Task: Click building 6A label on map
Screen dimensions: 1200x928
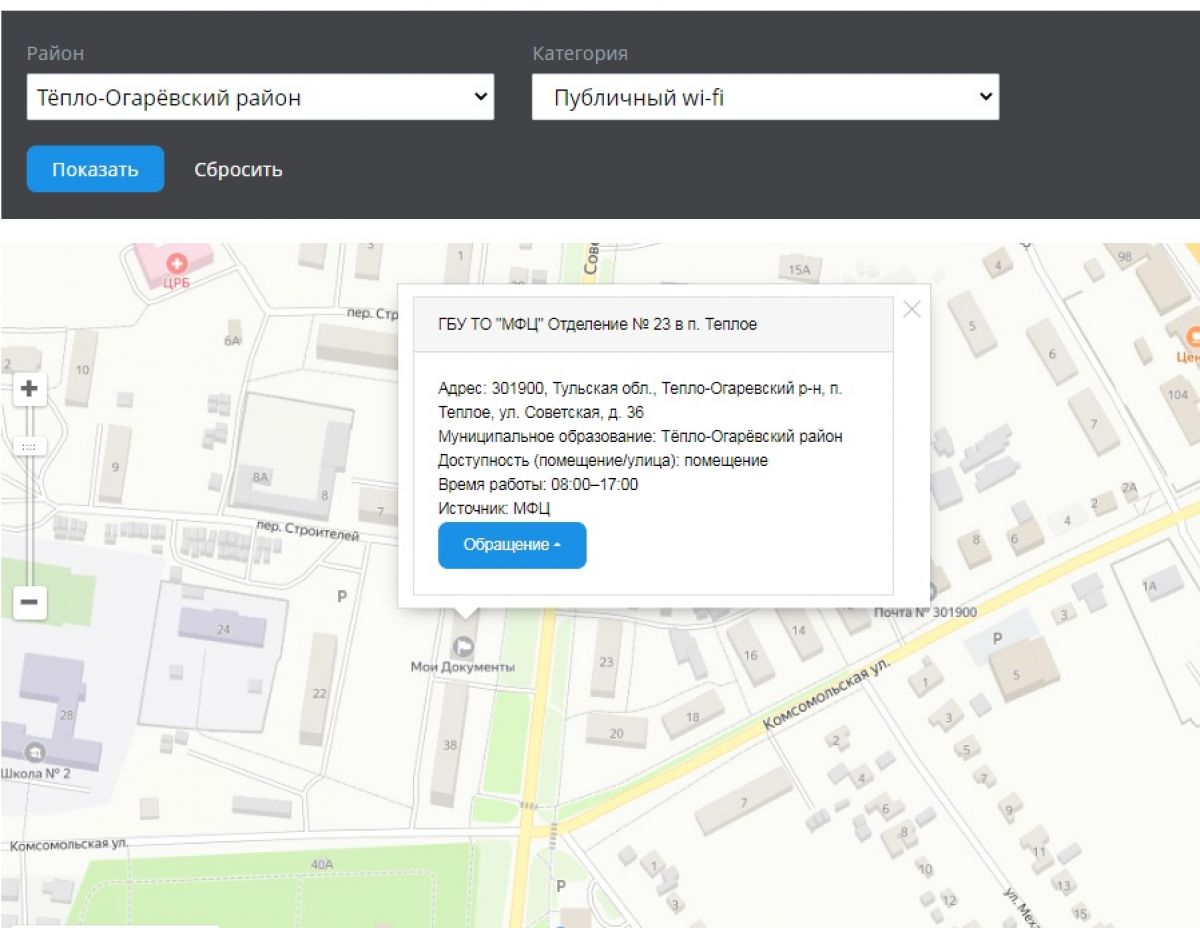Action: click(233, 341)
